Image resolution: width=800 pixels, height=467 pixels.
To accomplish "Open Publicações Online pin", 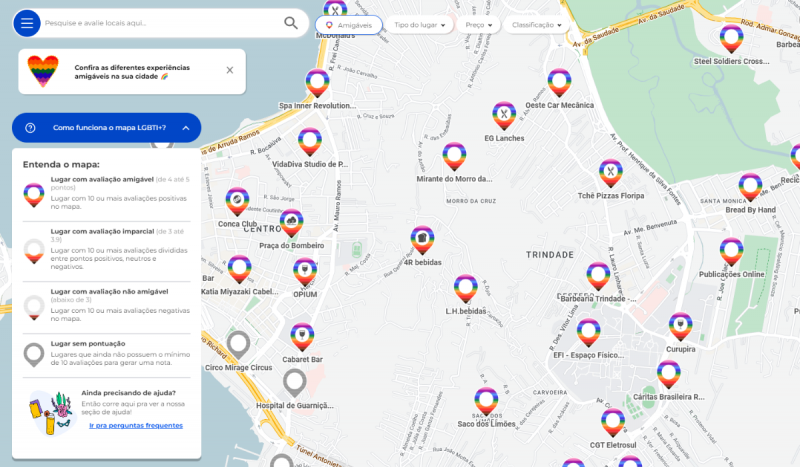I will (x=731, y=252).
